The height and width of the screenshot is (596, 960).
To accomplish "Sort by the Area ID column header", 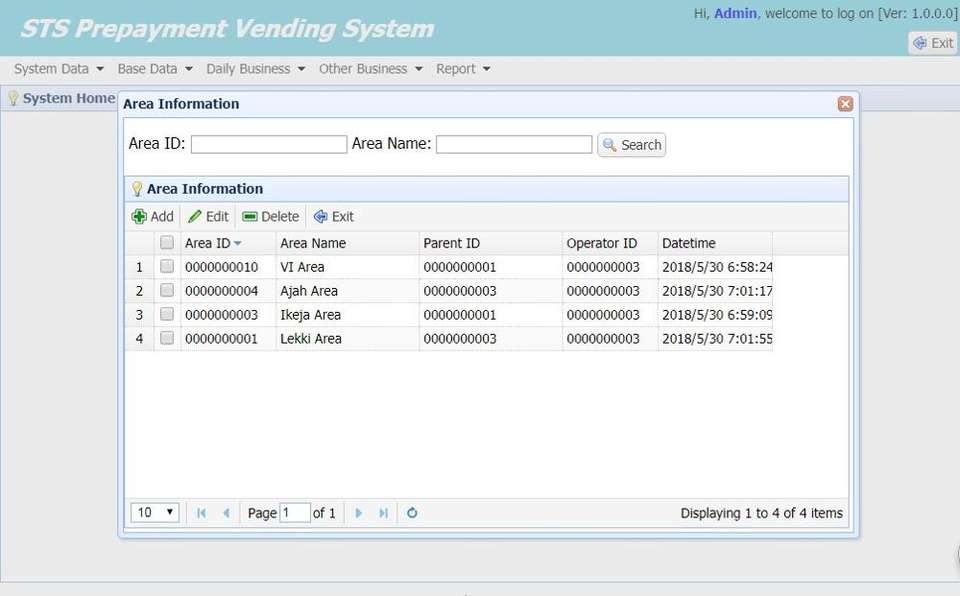I will pyautogui.click(x=228, y=243).
